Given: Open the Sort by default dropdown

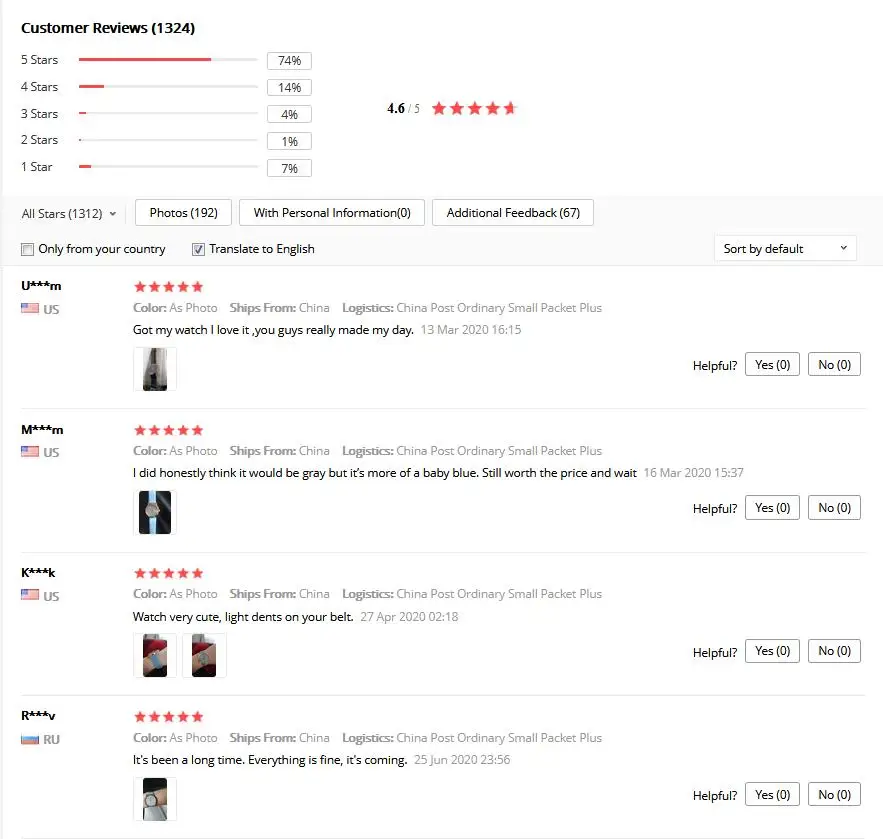Looking at the screenshot, I should click(x=785, y=249).
